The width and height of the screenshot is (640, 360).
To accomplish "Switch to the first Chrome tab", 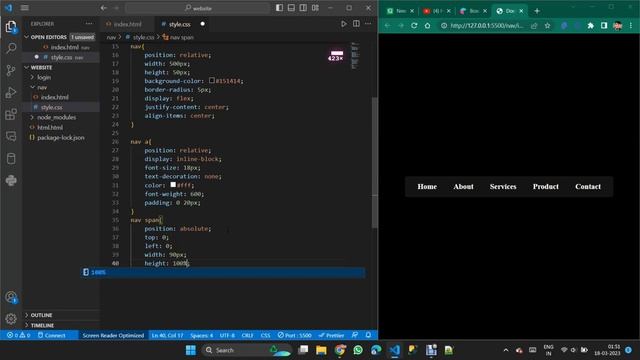I will 400,11.
